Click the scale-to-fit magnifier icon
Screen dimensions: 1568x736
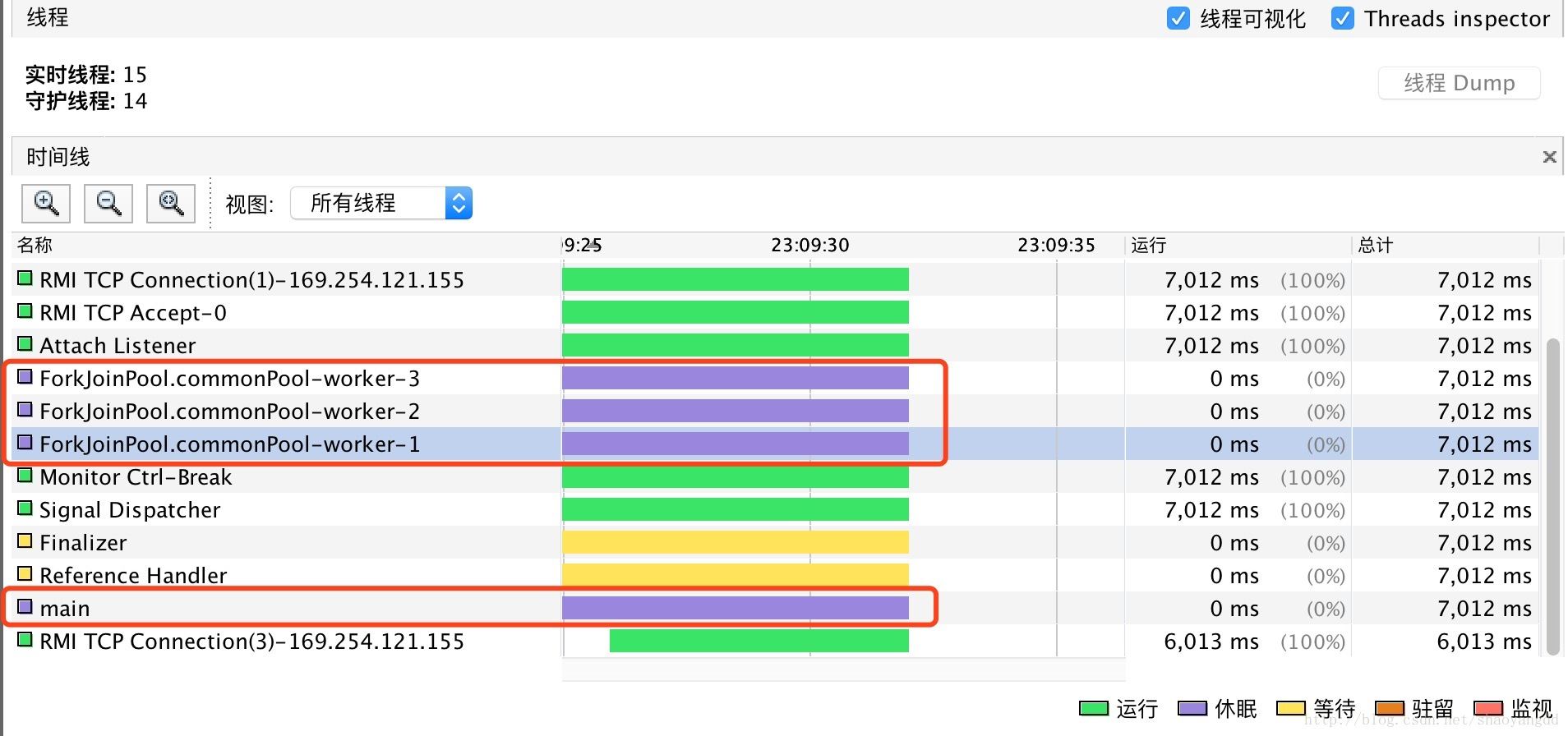(x=171, y=203)
